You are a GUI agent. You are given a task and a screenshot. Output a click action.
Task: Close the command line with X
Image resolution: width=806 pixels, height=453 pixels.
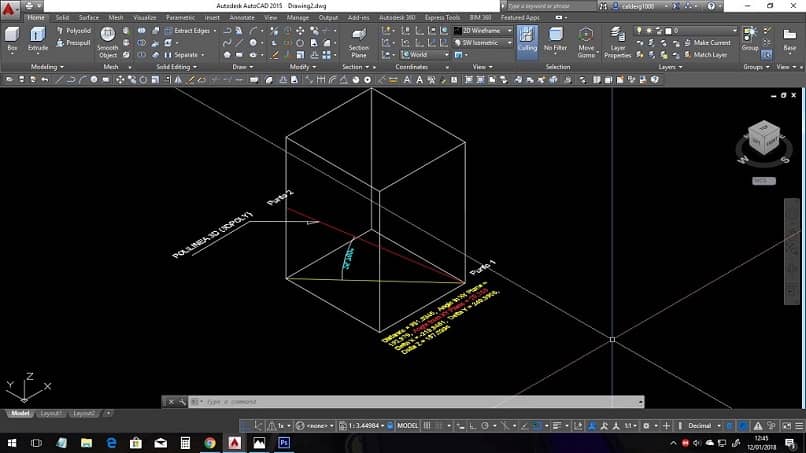tap(171, 402)
